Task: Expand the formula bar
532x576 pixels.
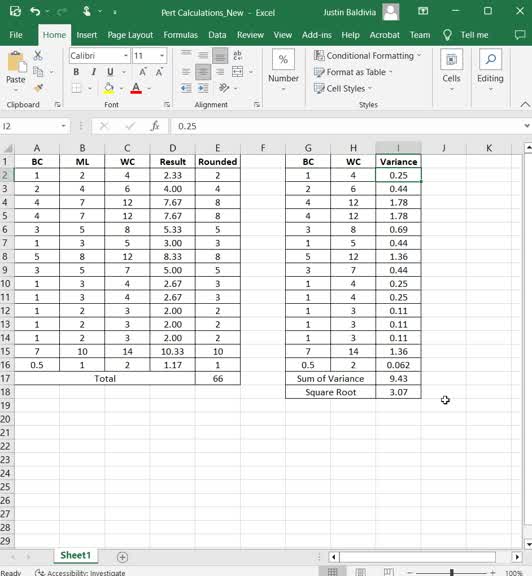Action: click(527, 126)
